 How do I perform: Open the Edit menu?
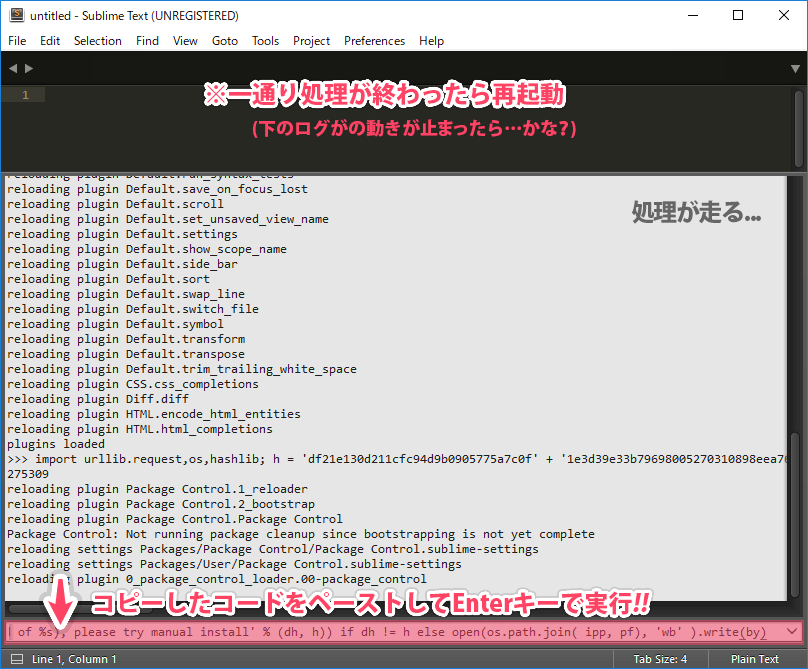[x=50, y=41]
